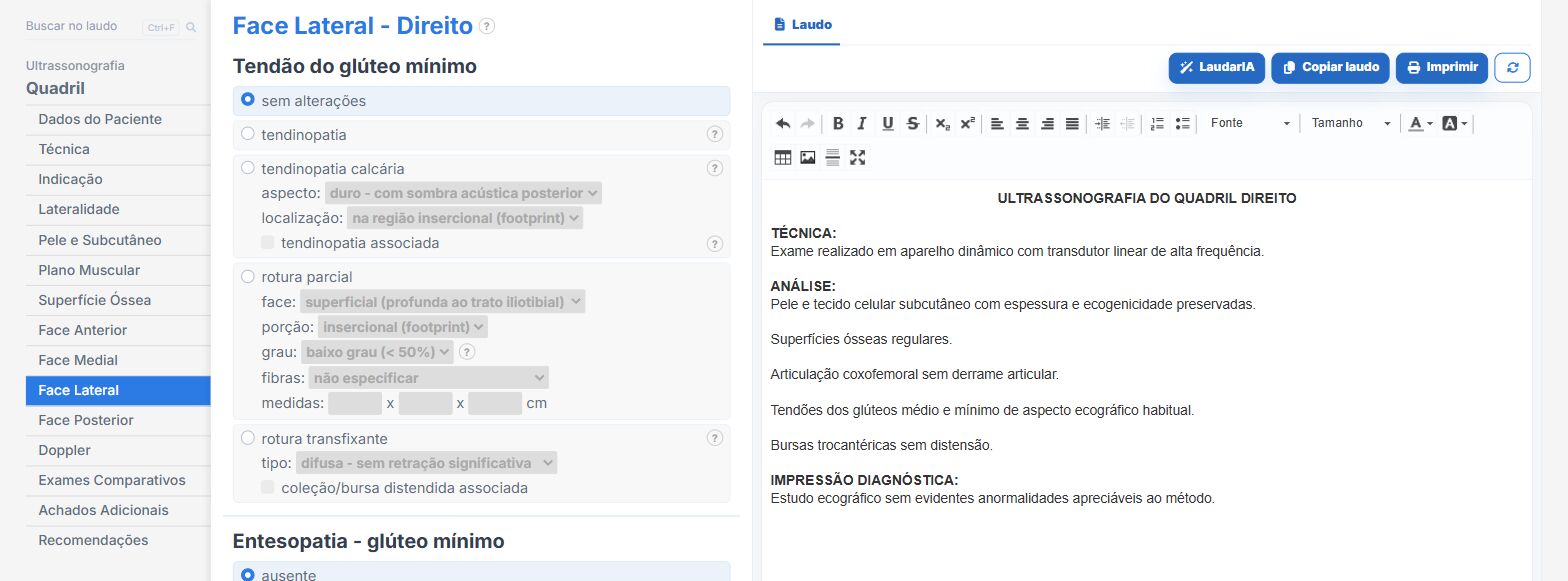Click the Copiar laudo button
The height and width of the screenshot is (581, 1568).
coord(1331,67)
